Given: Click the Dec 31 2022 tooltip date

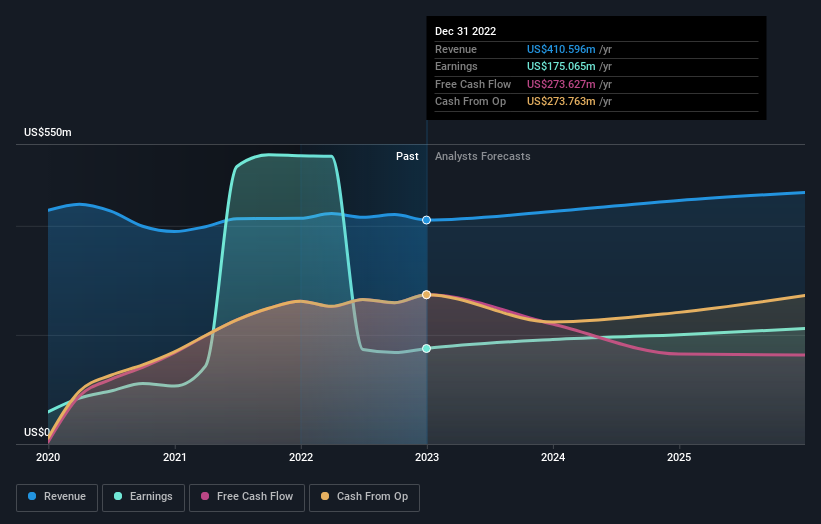Looking at the screenshot, I should coord(465,32).
